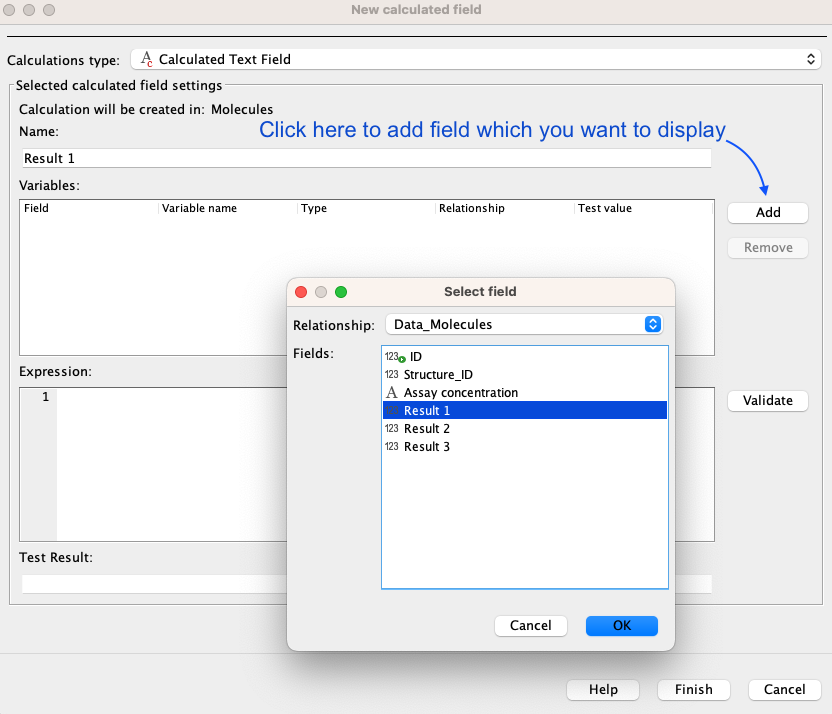Click the text-type icon beside Assay concentration
This screenshot has height=714, width=832.
pos(392,393)
